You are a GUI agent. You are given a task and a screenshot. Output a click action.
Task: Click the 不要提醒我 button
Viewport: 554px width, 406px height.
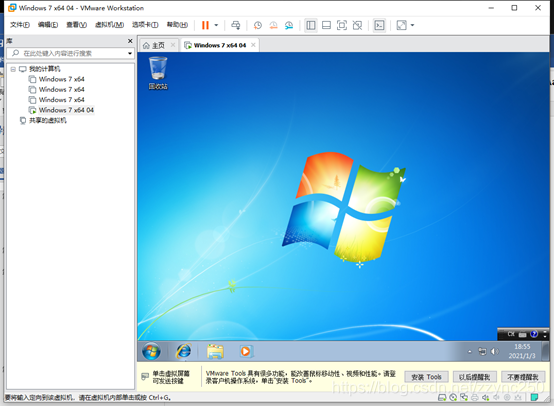tap(523, 377)
